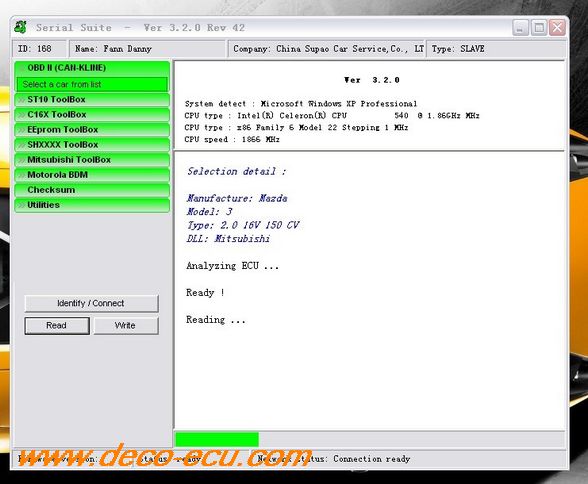
Task: Select the 'Type: SLAVE' field
Action: [496, 49]
